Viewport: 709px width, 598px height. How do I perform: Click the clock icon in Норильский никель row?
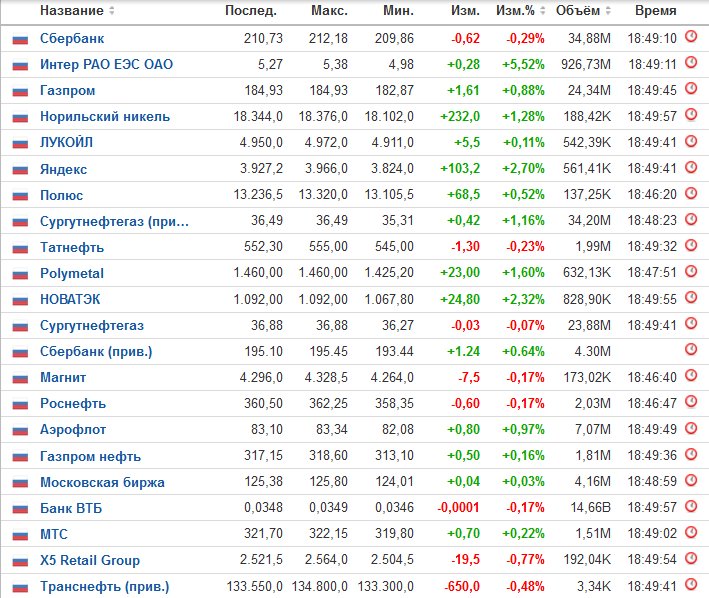(691, 114)
